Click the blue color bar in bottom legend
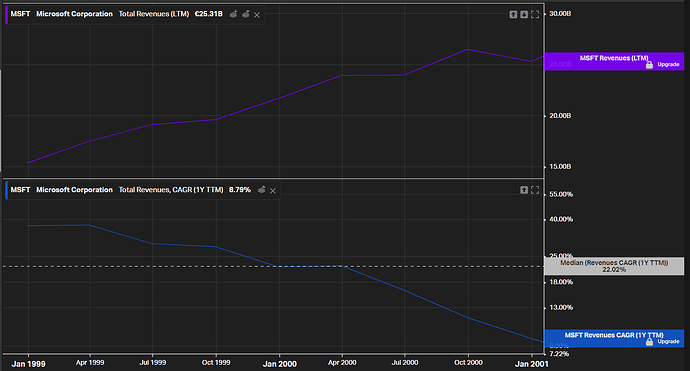Screen dimensions: 690x371 tap(7, 190)
